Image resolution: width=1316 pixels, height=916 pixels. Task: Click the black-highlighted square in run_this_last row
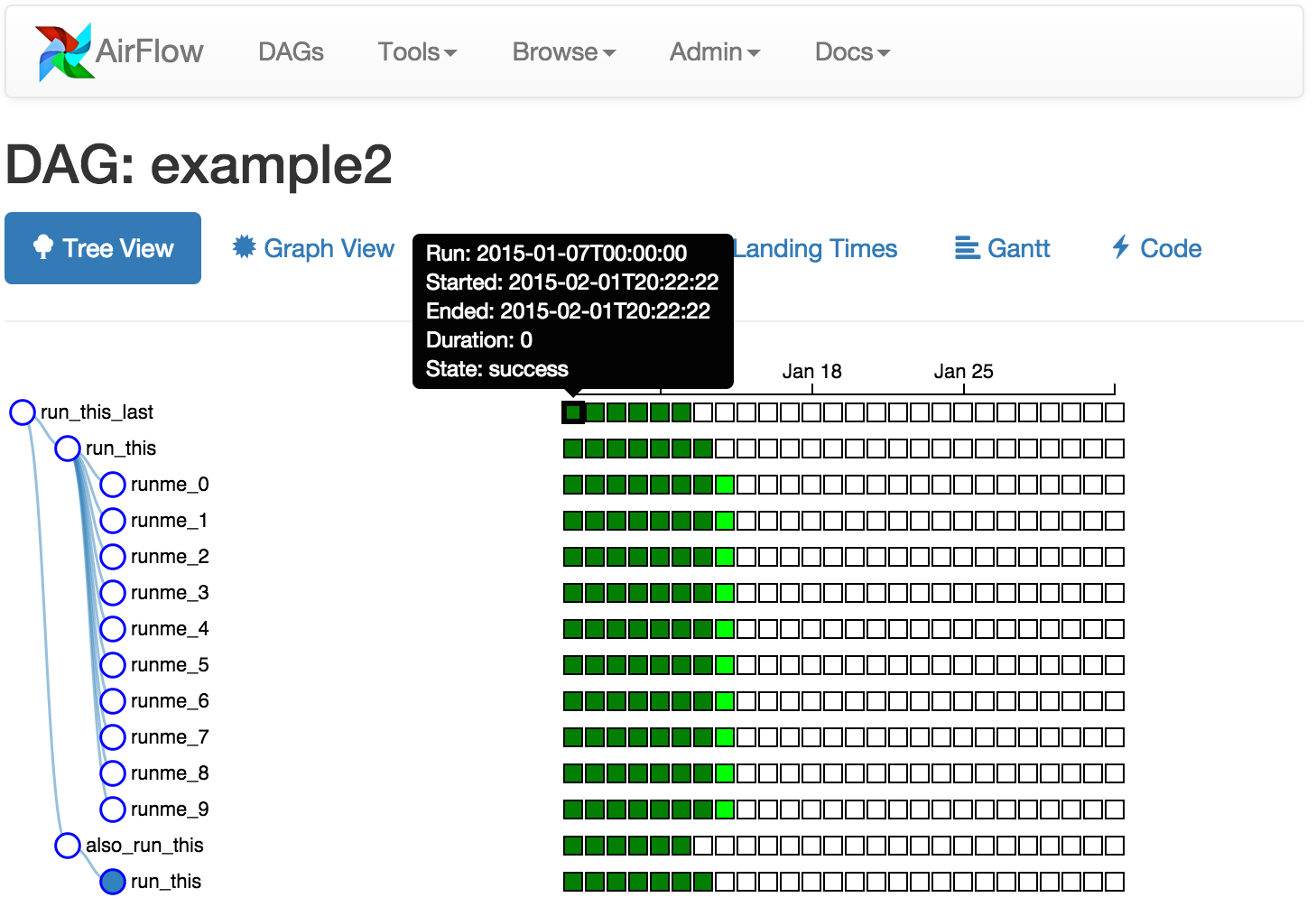(571, 412)
